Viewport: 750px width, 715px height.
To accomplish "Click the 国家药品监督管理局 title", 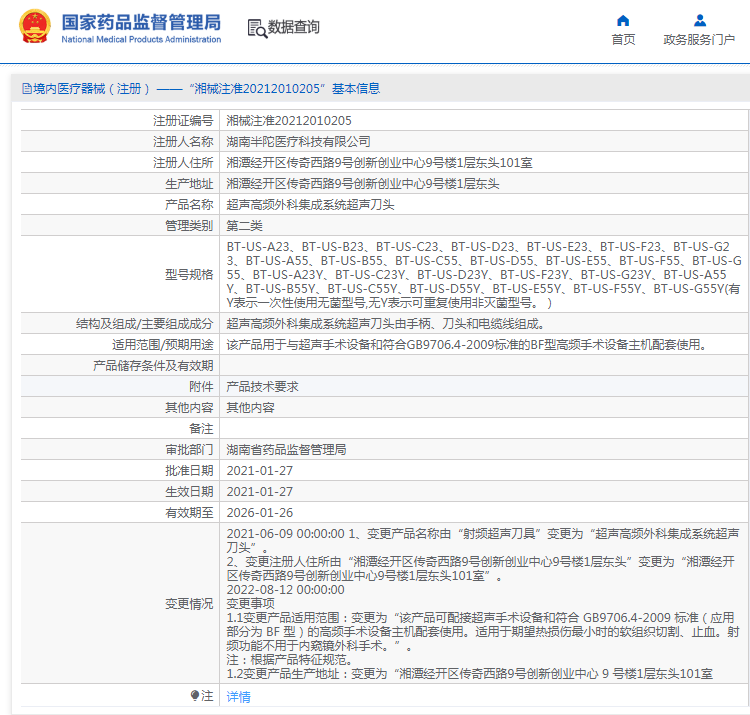I will pos(141,22).
